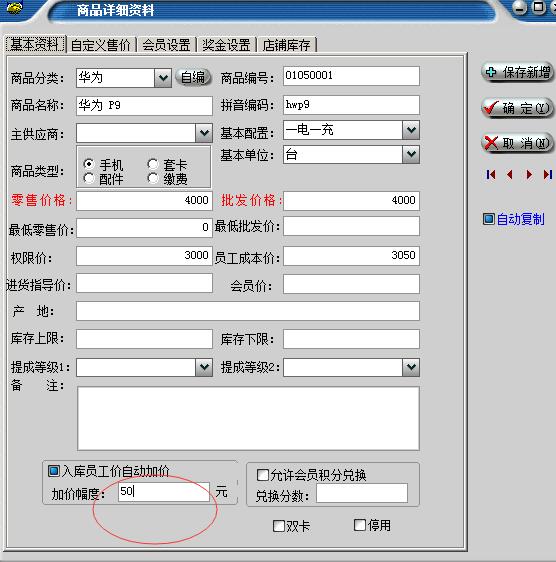This screenshot has height=562, width=556.
Task: Click the application logo in title bar
Action: 14,8
